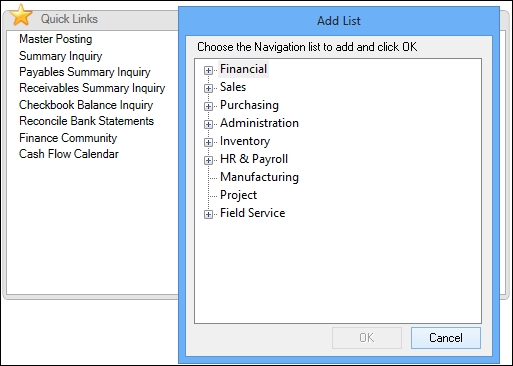
Task: Expand the Sales tree node
Action: (208, 88)
